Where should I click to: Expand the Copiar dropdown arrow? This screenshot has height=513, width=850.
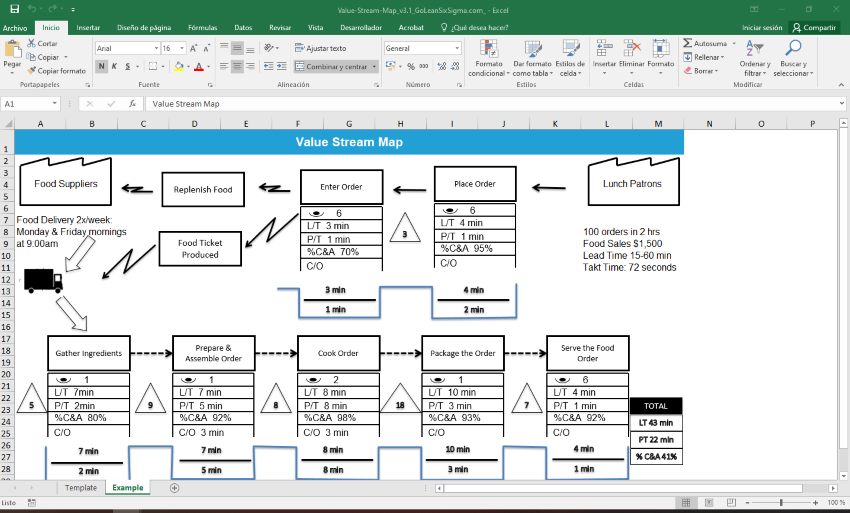(66, 57)
